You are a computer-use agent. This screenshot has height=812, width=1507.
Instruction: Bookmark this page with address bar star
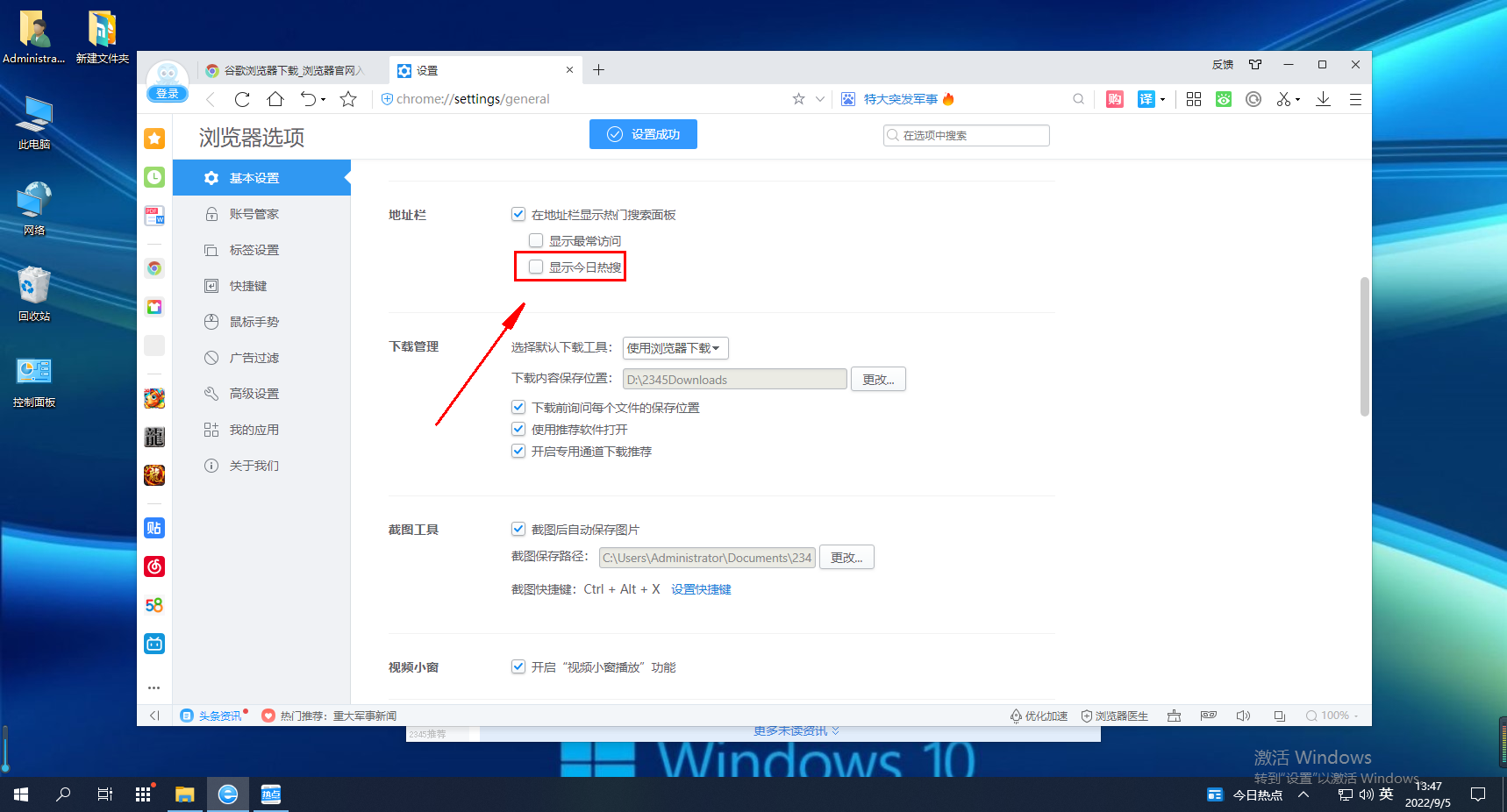(x=798, y=99)
